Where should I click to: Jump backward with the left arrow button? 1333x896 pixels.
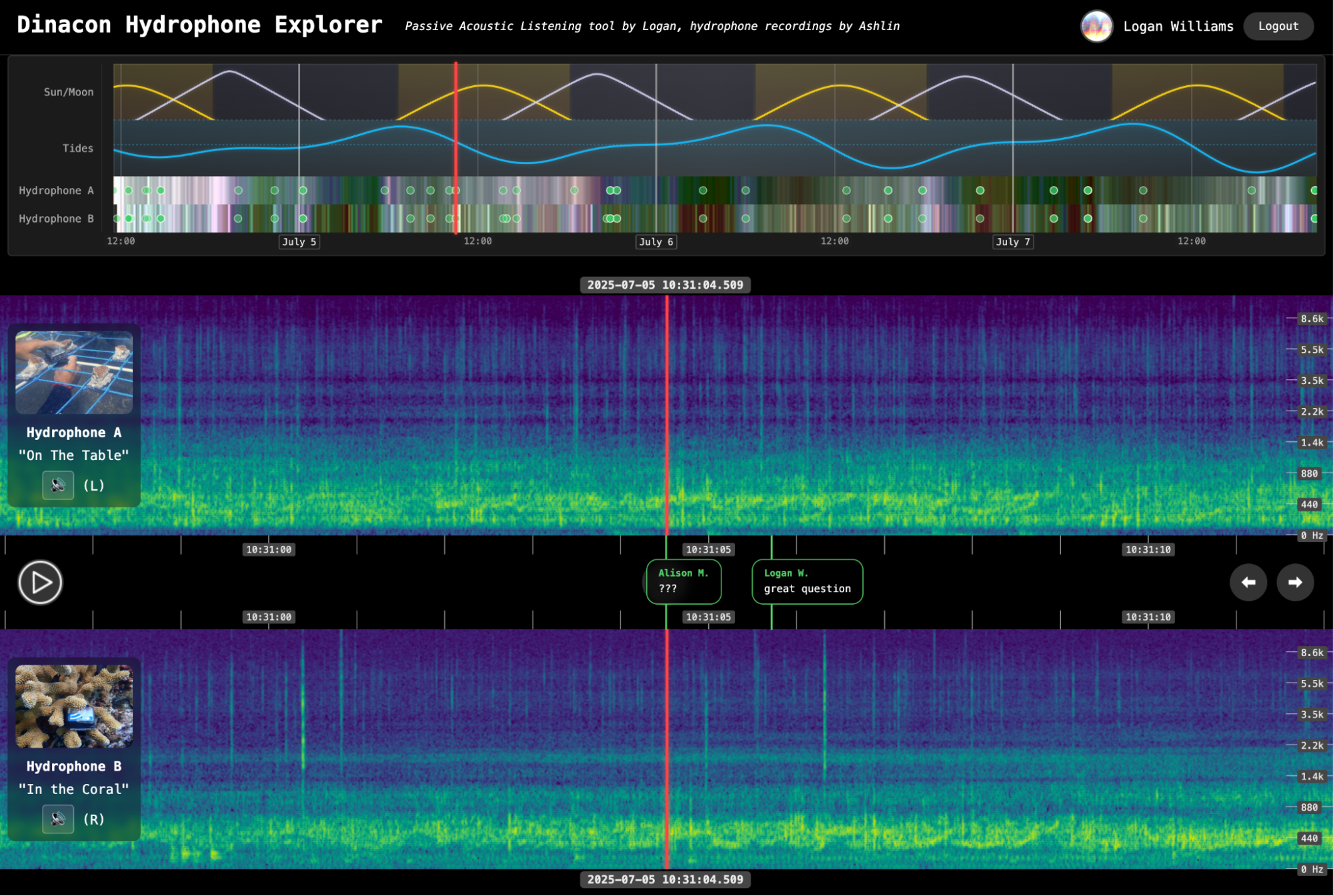click(x=1248, y=583)
